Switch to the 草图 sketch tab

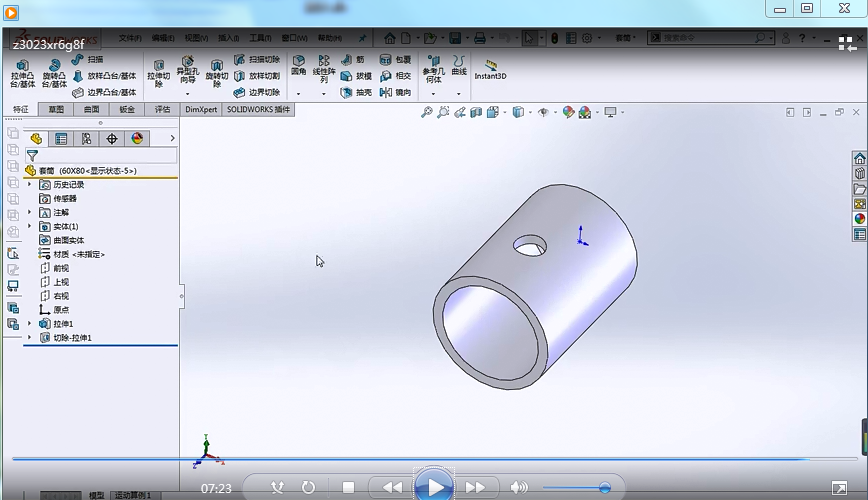56,109
